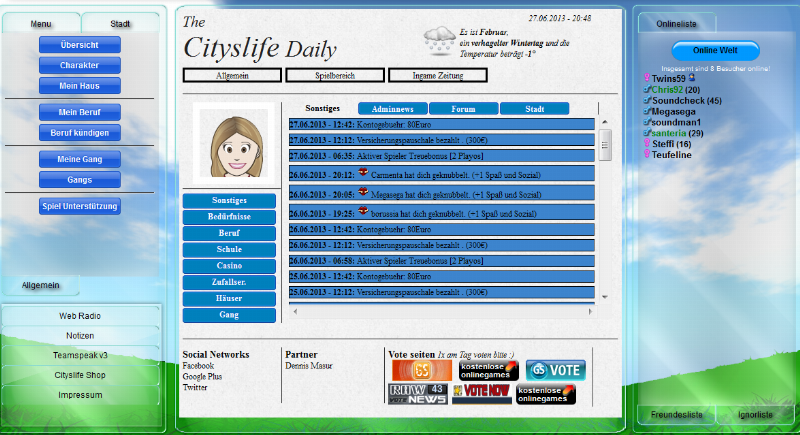Open Web Radio link
Viewport: 800px width, 435px height.
(x=80, y=316)
